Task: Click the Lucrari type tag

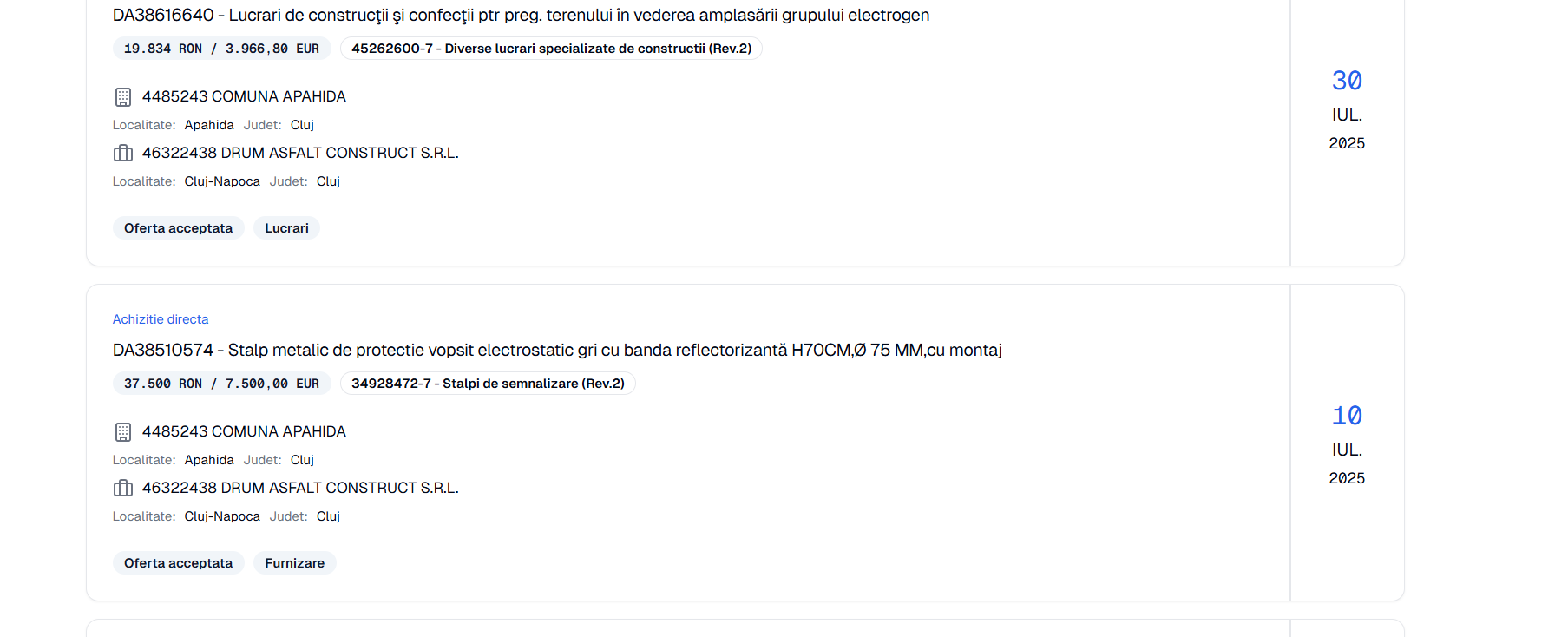Action: [x=286, y=228]
